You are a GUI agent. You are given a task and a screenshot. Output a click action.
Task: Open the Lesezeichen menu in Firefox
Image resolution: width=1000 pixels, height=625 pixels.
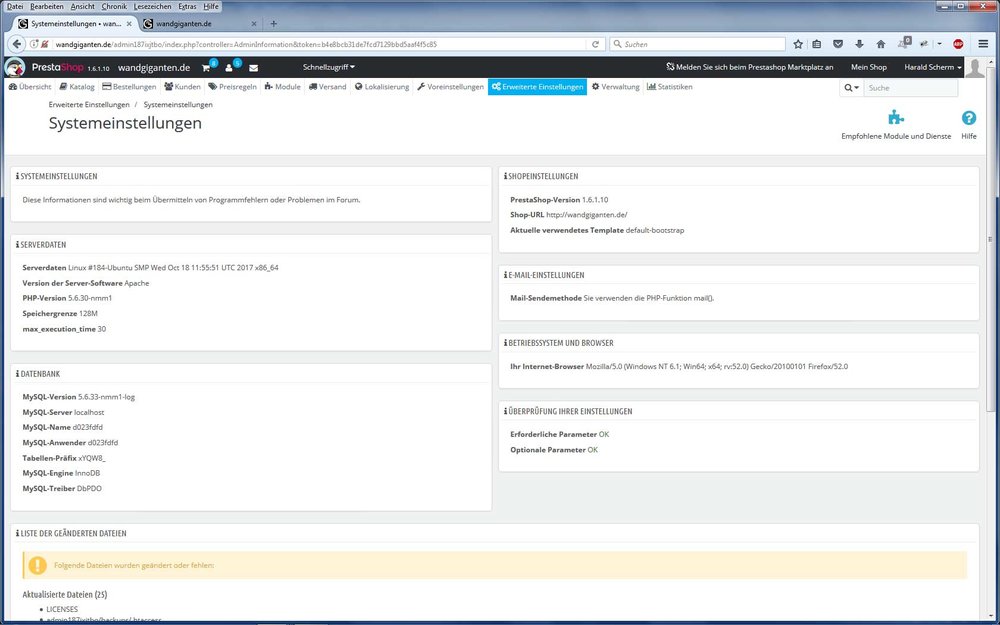pos(152,6)
